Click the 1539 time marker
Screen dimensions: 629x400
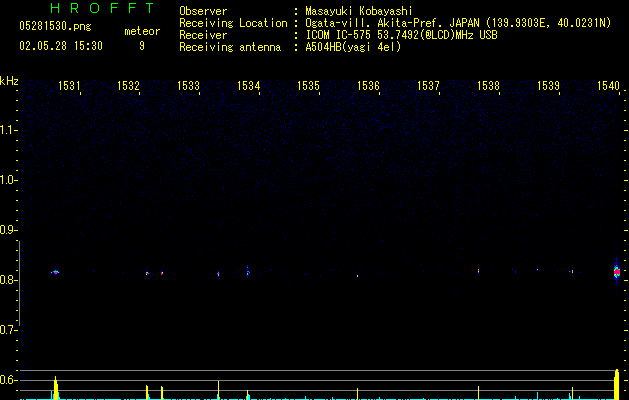(548, 86)
